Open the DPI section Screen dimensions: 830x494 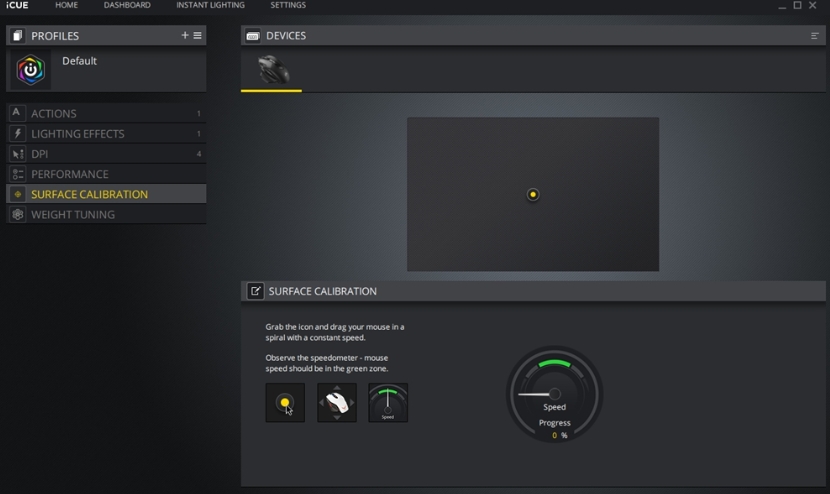tap(106, 154)
